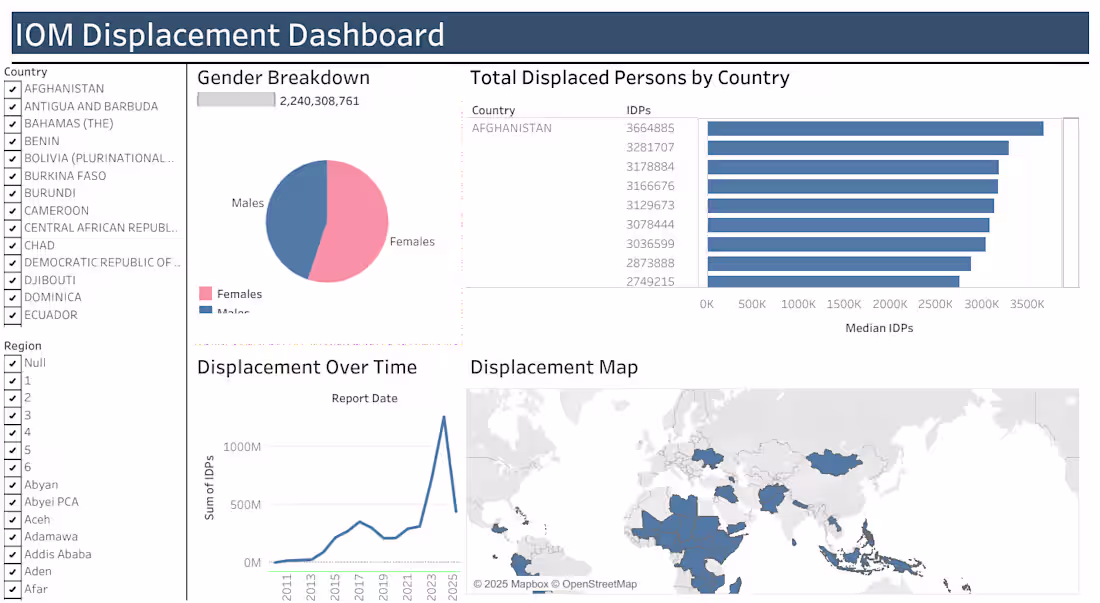Viewport: 1100px width, 603px height.
Task: Click the gender breakdown total bar
Action: point(237,100)
